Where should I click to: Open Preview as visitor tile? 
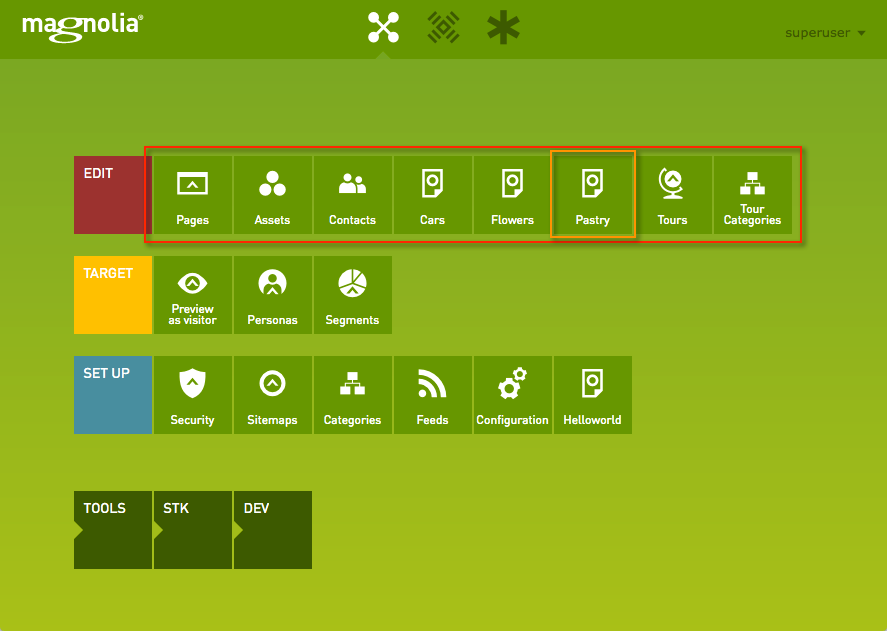click(x=192, y=295)
